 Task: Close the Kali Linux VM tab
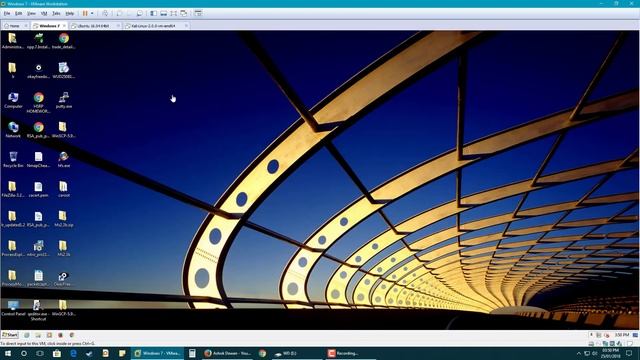click(186, 26)
